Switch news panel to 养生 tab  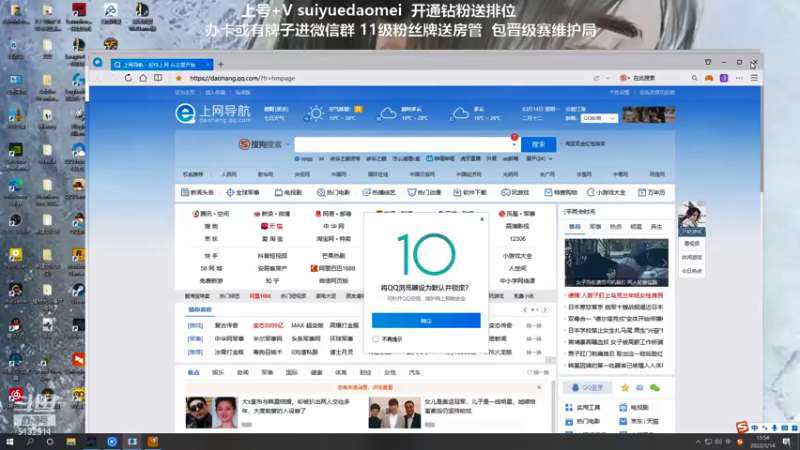657,227
